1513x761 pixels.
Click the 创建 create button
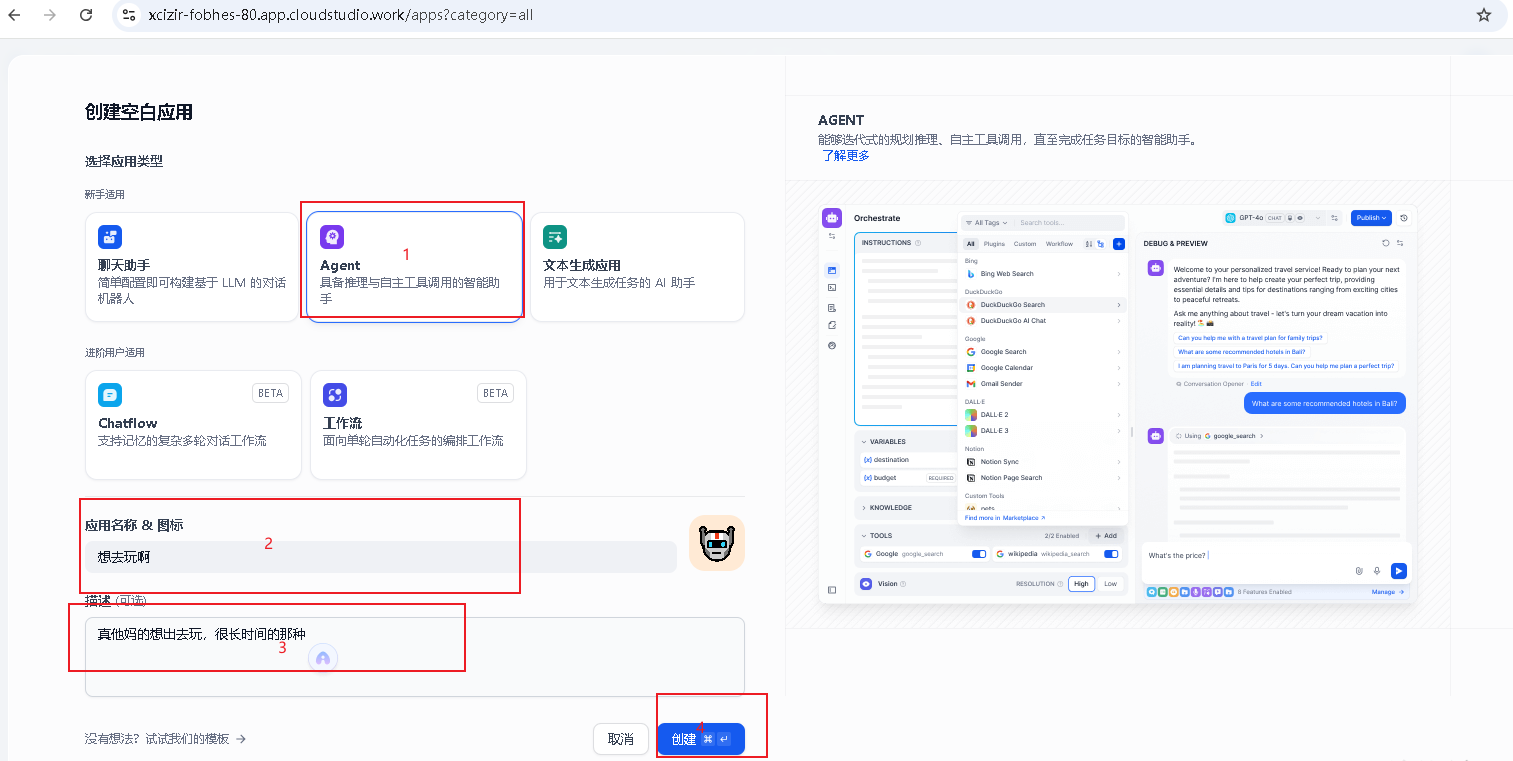(x=700, y=739)
